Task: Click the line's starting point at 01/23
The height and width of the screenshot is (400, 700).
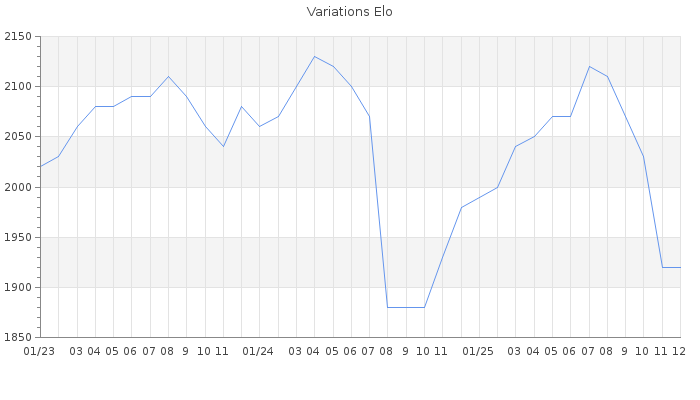Action: point(40,167)
